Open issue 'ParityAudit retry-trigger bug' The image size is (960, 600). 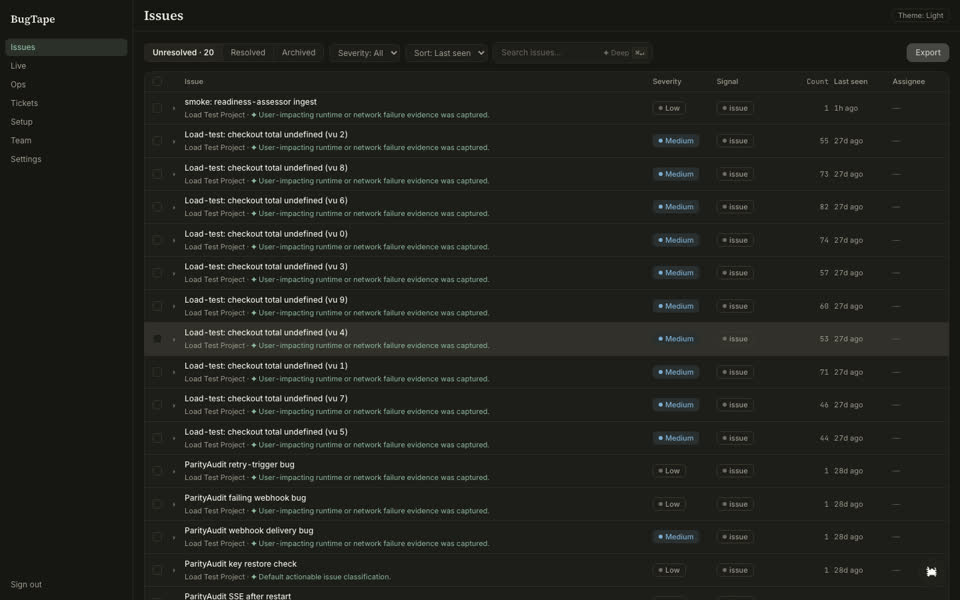pyautogui.click(x=239, y=465)
